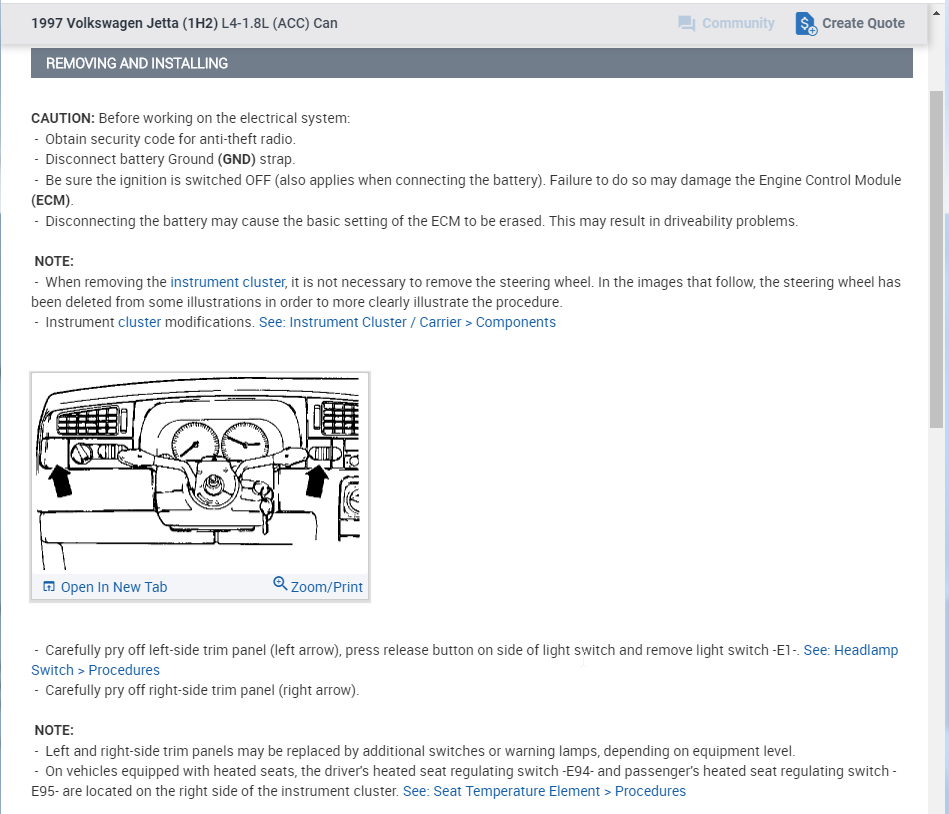Click the Community chat bubble icon
The width and height of the screenshot is (949, 814).
686,24
